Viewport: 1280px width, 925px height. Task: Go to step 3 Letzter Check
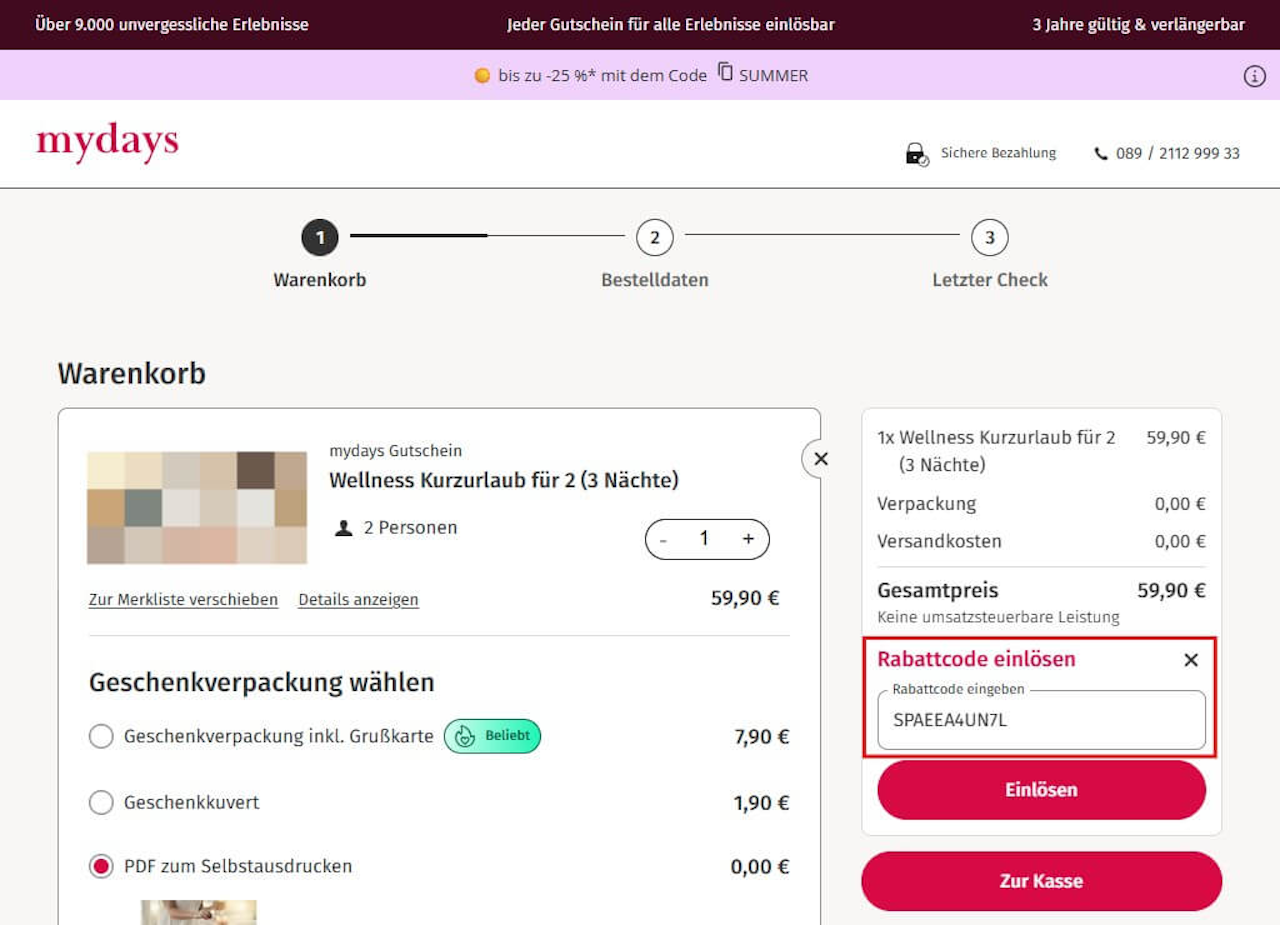tap(990, 238)
